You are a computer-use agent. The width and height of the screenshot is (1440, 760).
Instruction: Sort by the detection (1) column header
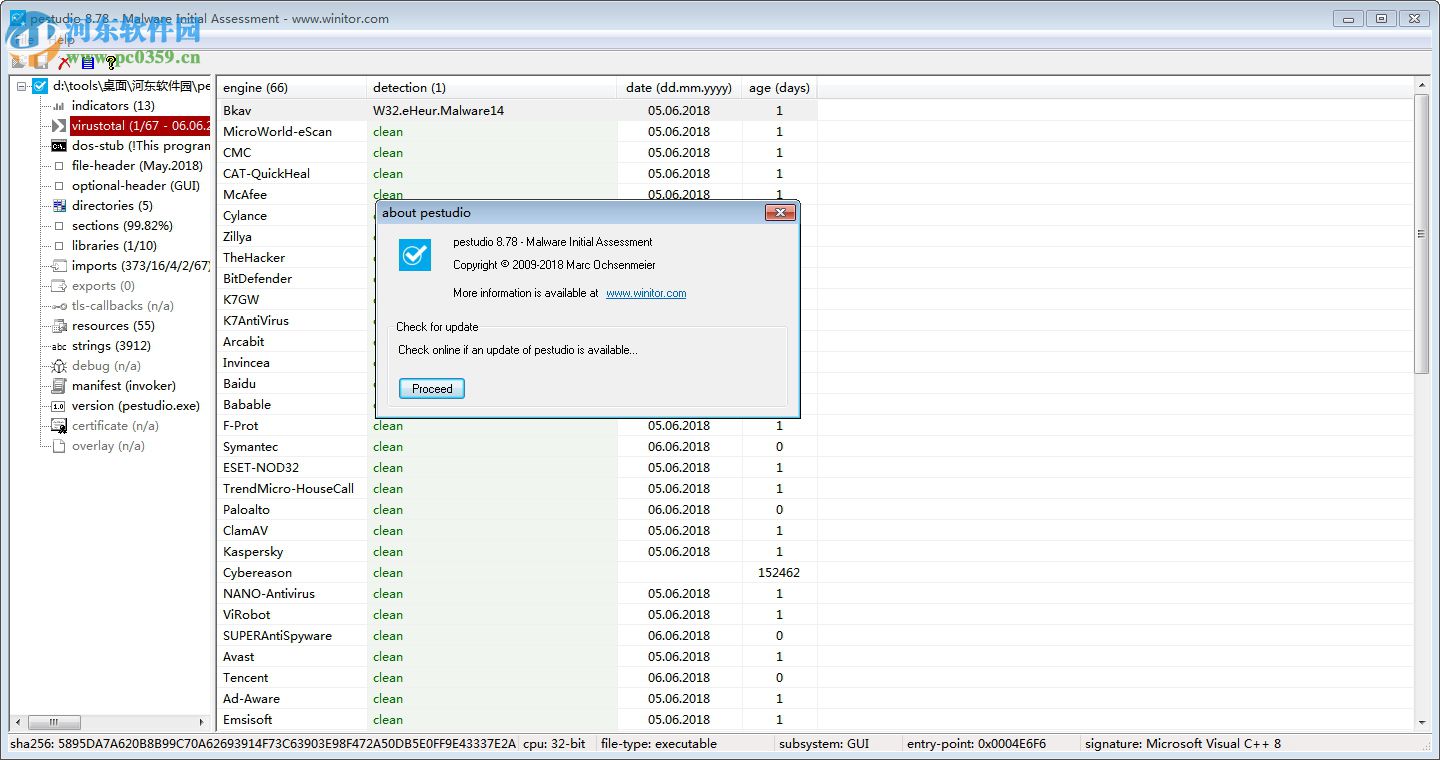pyautogui.click(x=492, y=88)
